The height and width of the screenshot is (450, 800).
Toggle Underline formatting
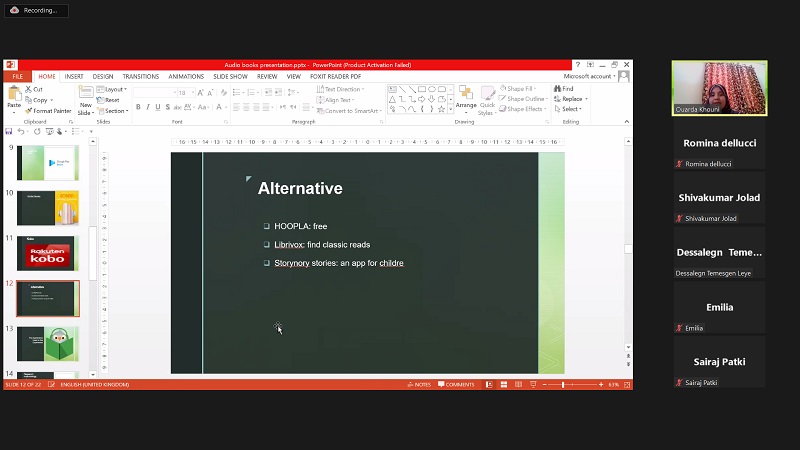tap(157, 107)
